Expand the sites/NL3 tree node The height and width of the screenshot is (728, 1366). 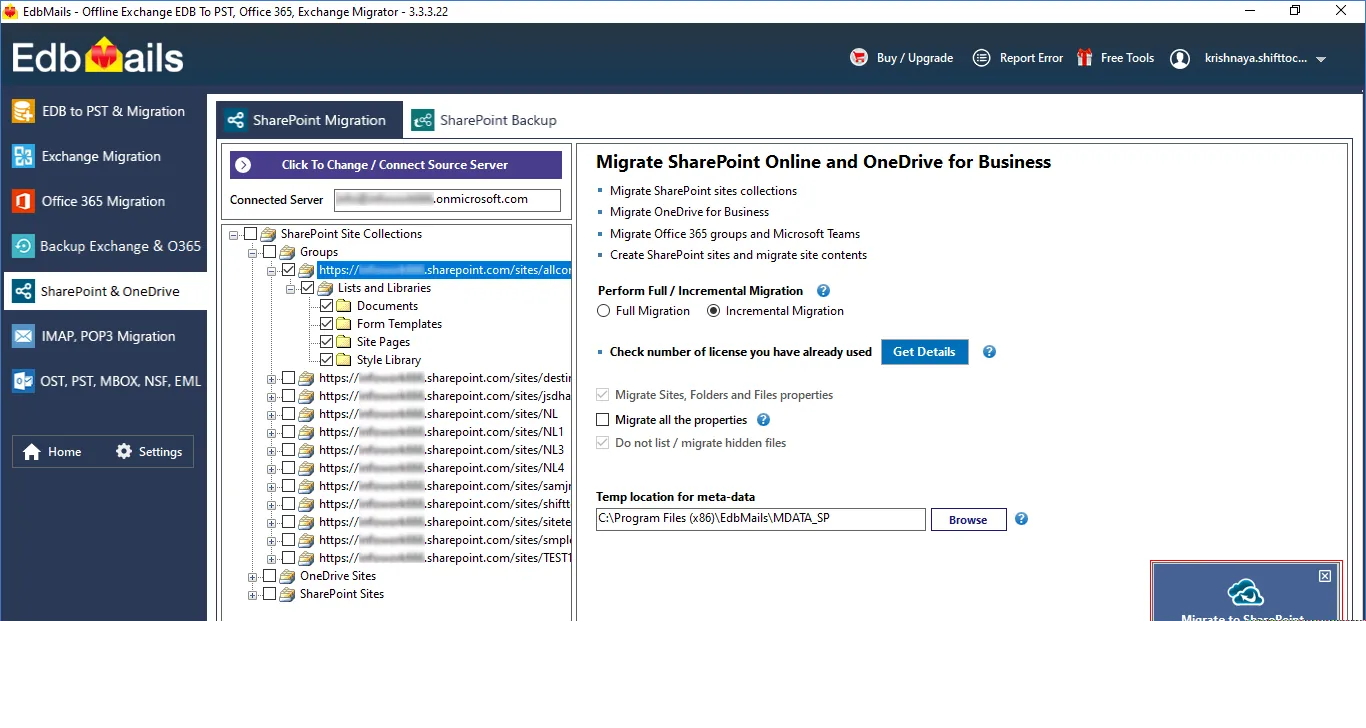click(x=272, y=451)
